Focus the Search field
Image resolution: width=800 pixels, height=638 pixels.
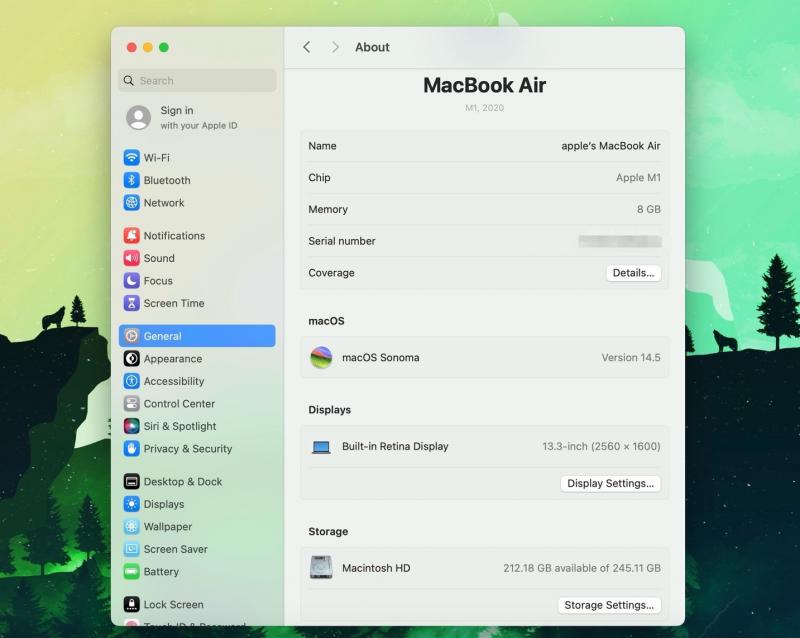point(197,81)
